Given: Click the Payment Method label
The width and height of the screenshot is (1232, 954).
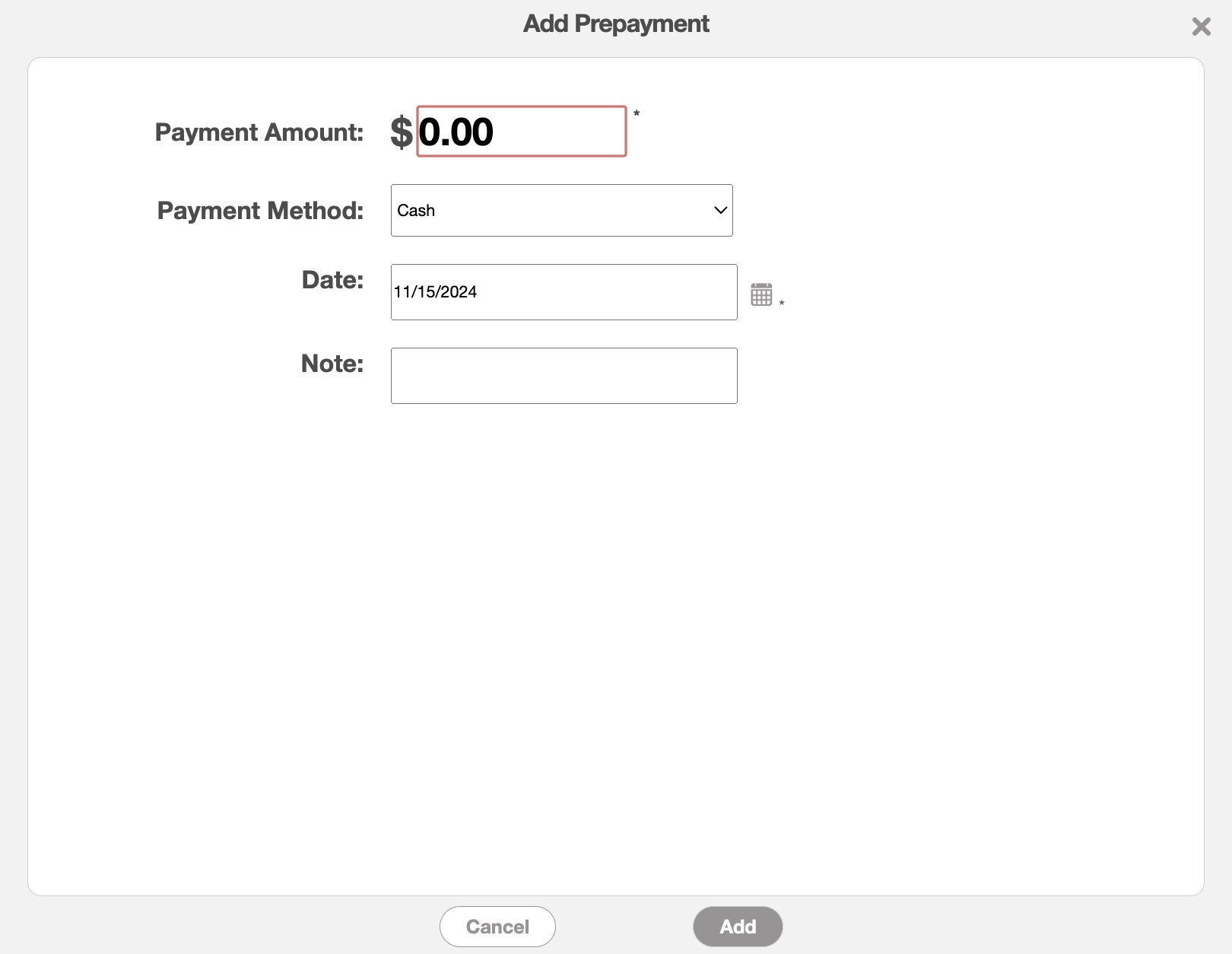Looking at the screenshot, I should point(260,211).
